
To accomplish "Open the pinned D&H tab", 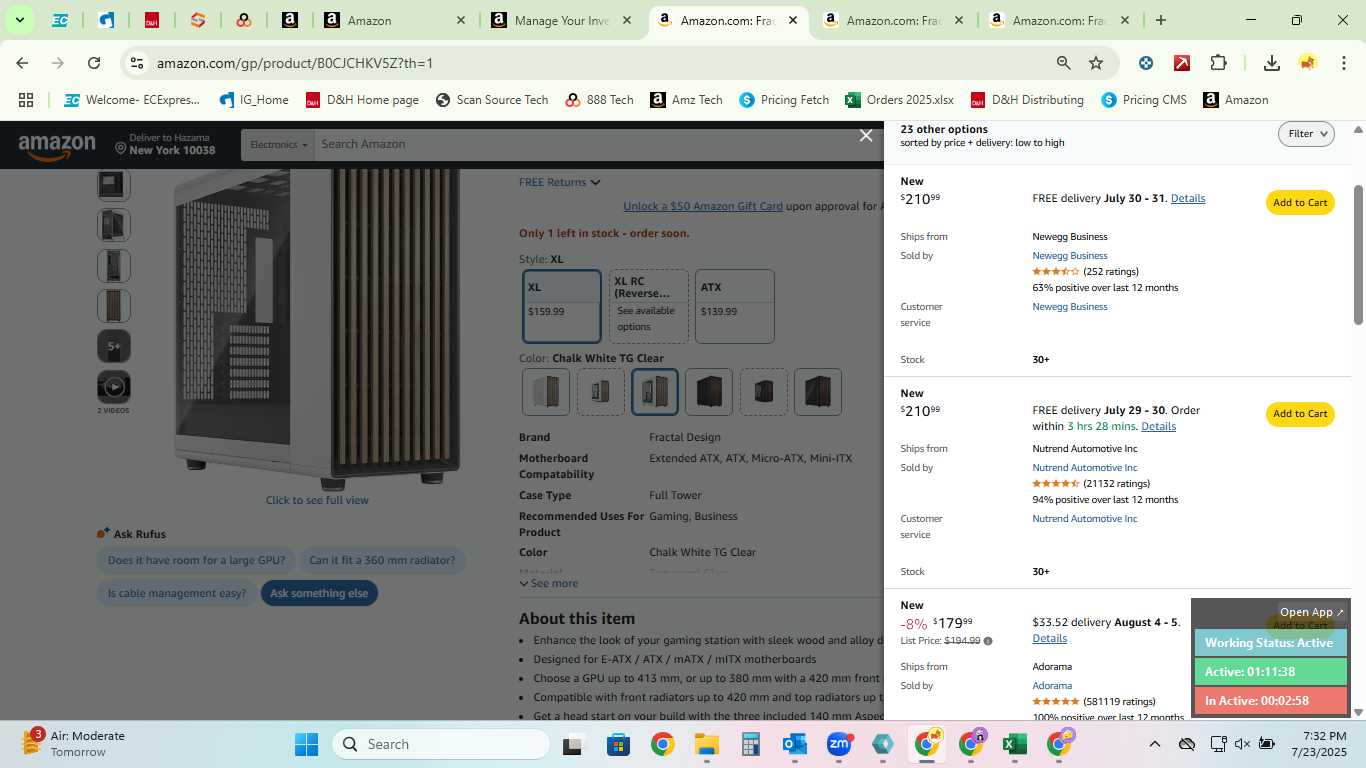I will [x=152, y=20].
